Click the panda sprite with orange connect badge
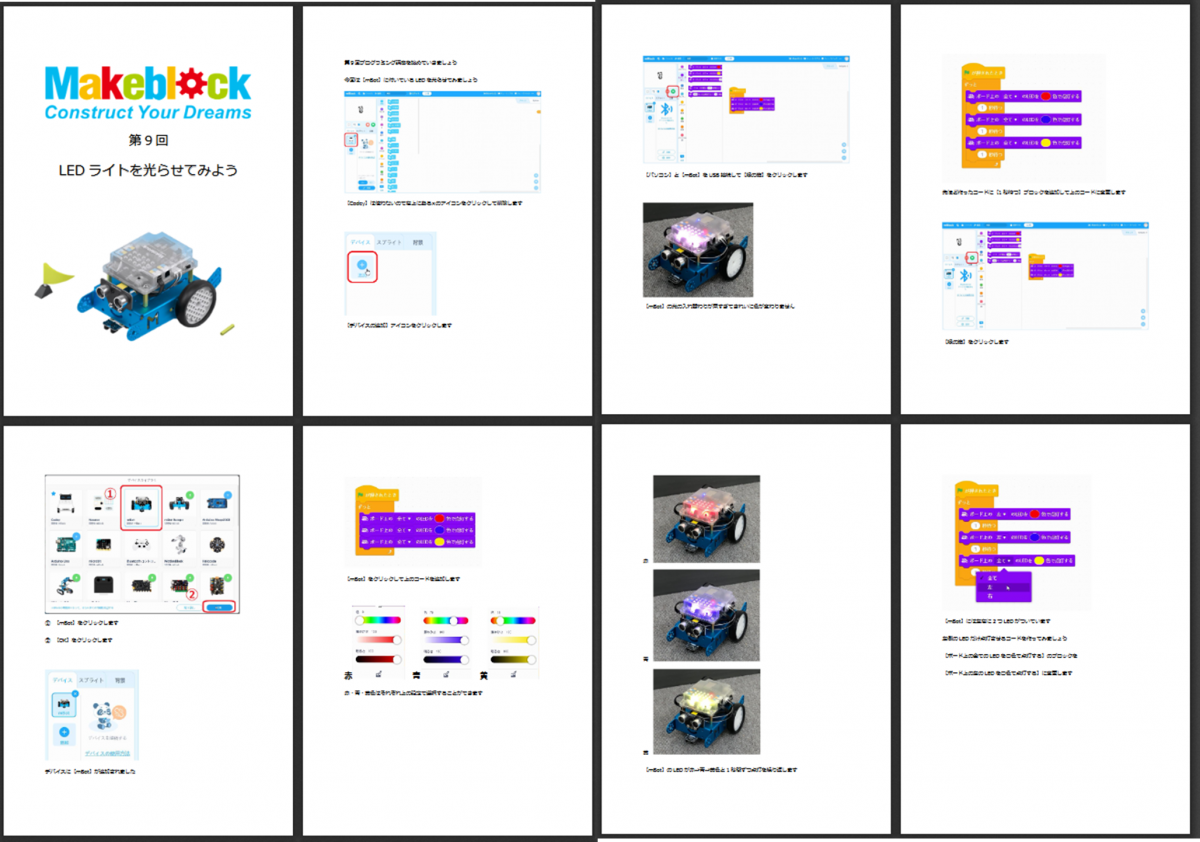 pos(108,715)
